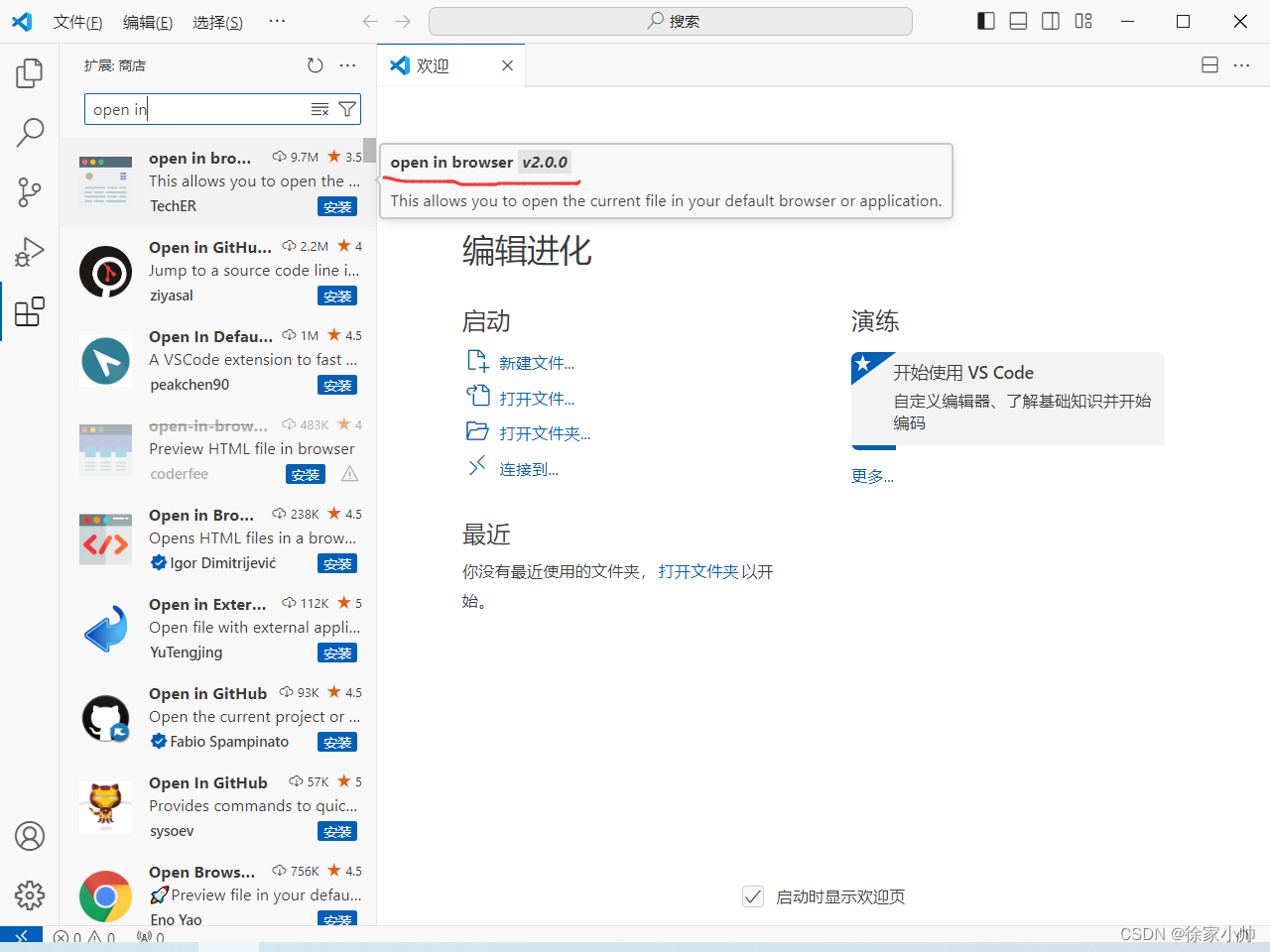
Task: Click the VS Code logo menu
Action: (x=21, y=22)
